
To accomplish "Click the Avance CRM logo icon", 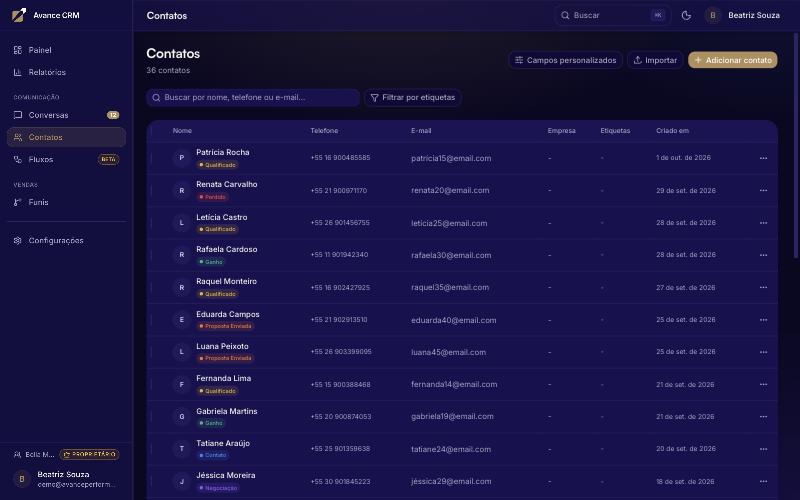I will click(19, 15).
